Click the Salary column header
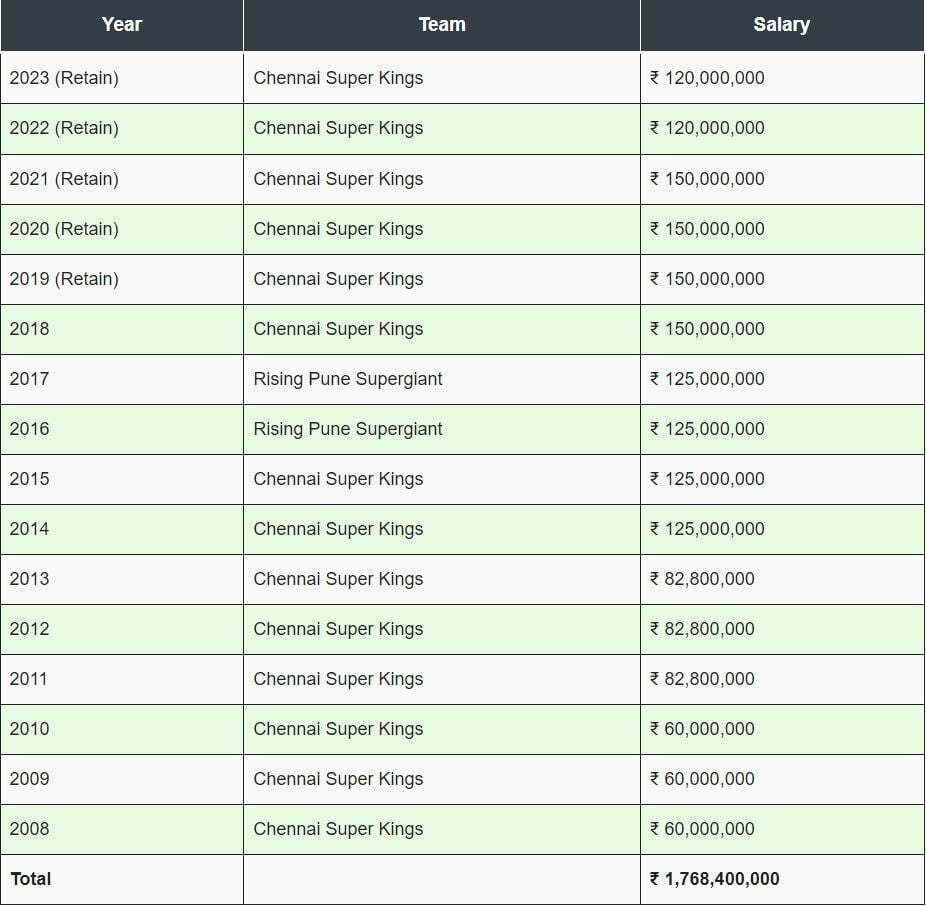Screen dimensions: 926x906 [x=782, y=25]
